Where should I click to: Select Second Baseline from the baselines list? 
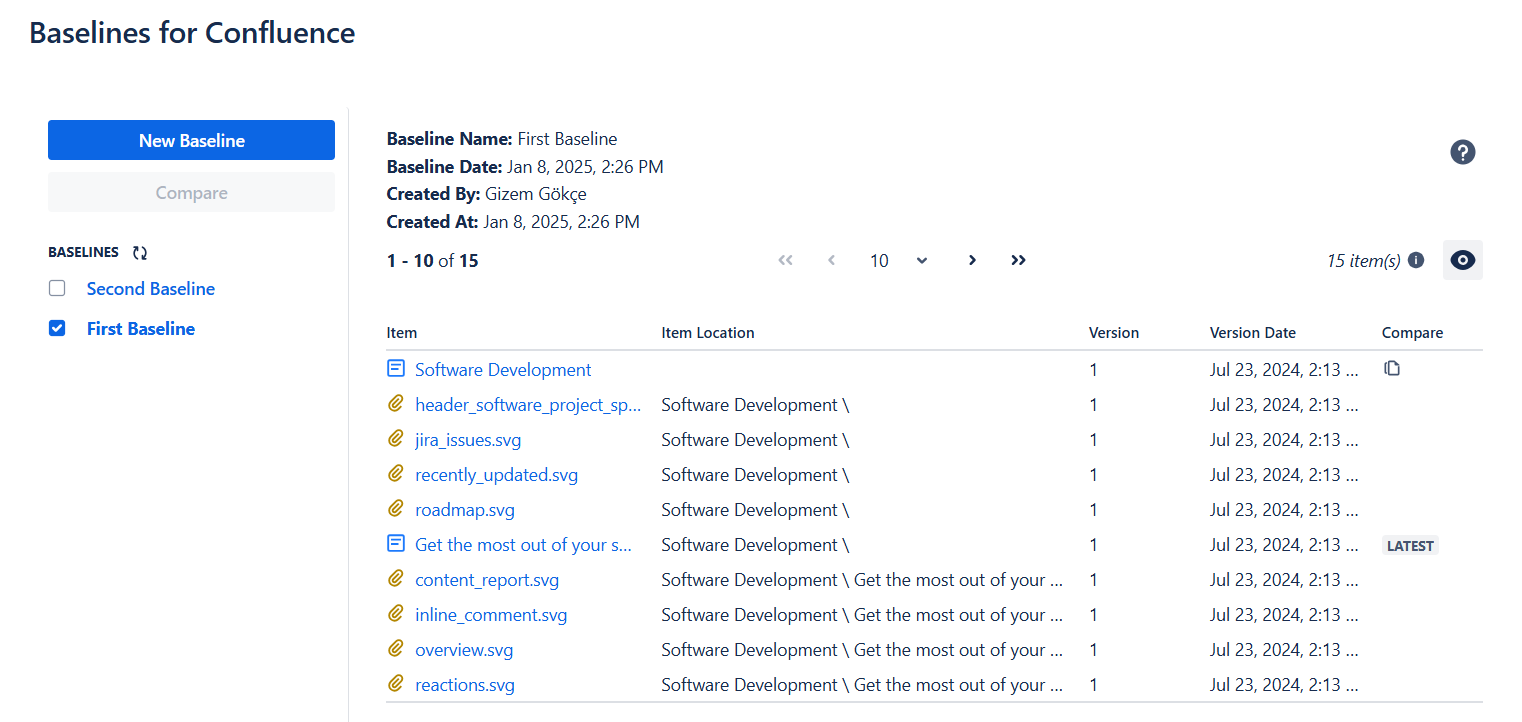point(150,288)
